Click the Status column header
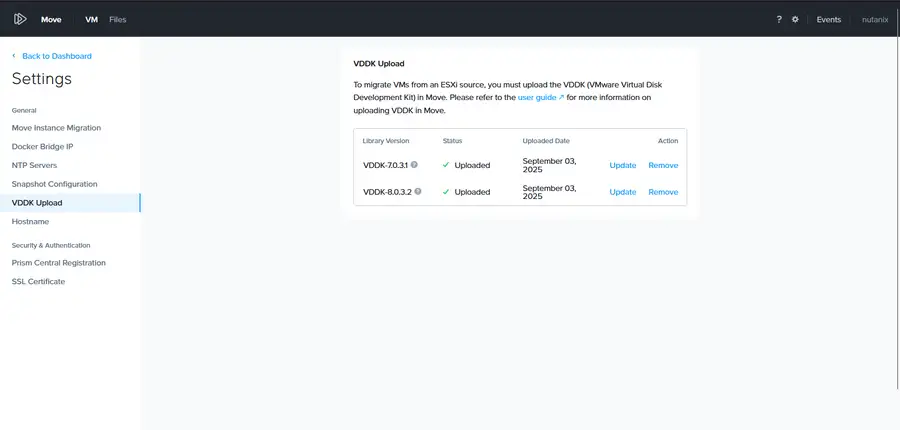The image size is (900, 430). point(452,141)
